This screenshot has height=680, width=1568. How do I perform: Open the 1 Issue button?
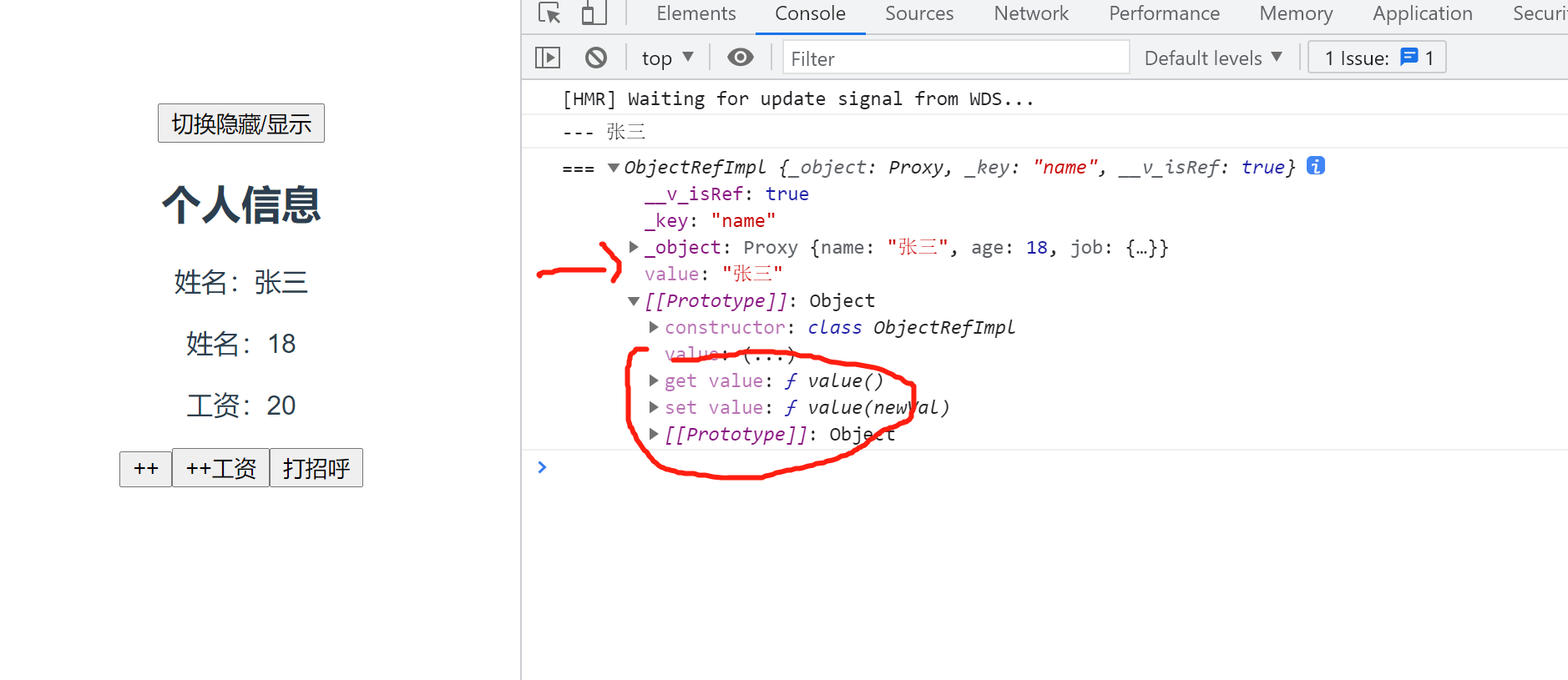click(1377, 58)
